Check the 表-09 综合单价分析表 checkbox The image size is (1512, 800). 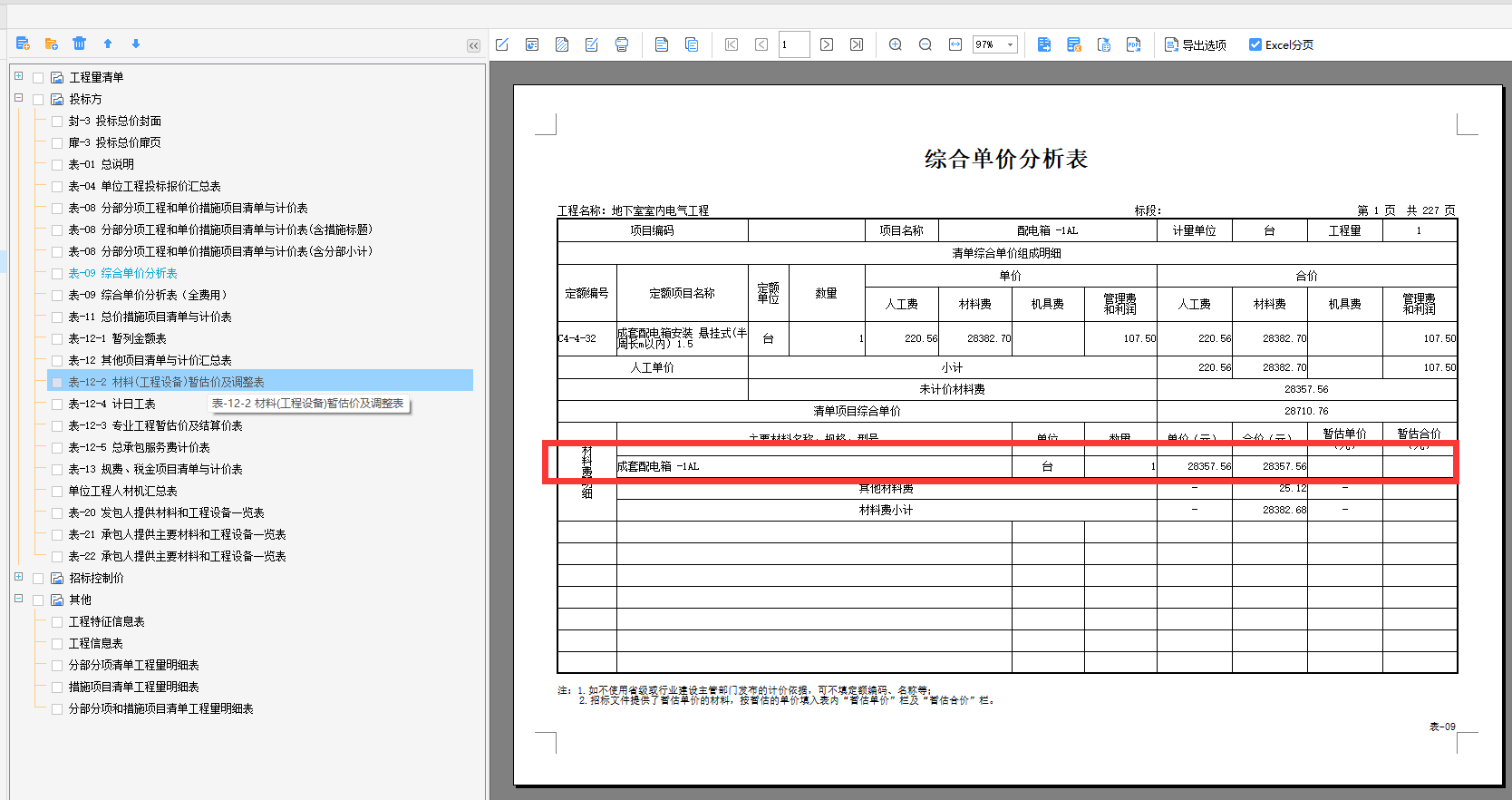coord(57,274)
